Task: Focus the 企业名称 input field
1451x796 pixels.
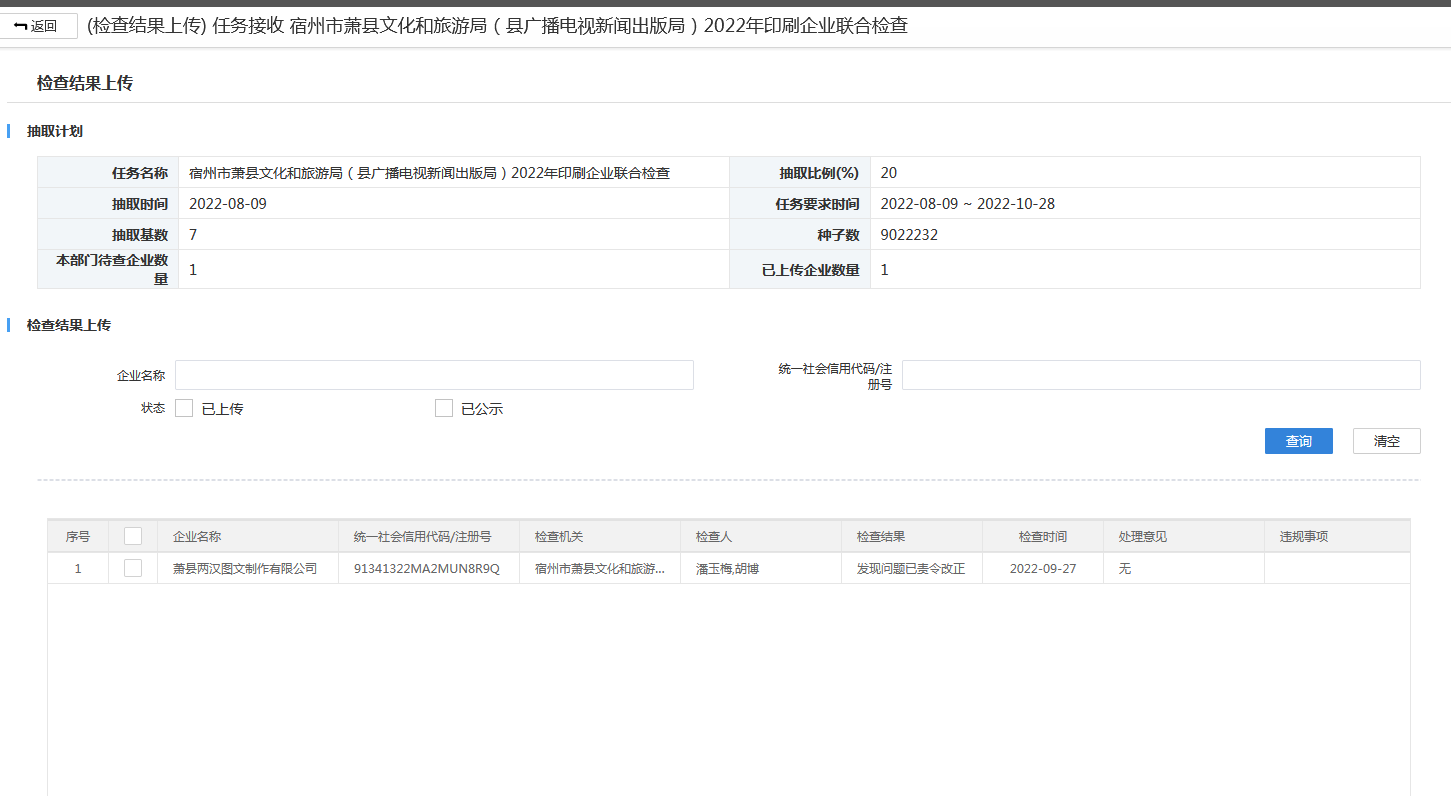Action: tap(434, 375)
